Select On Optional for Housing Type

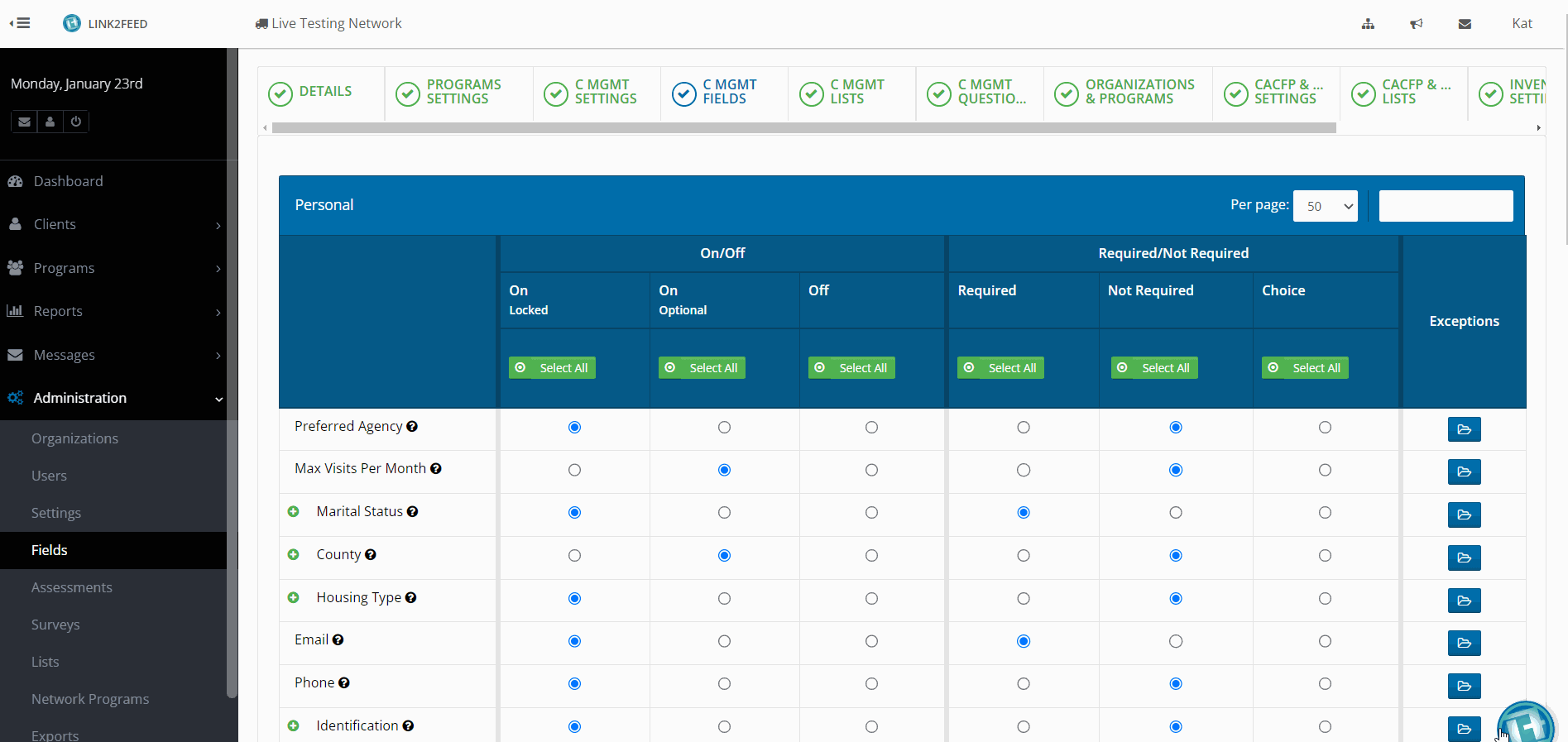[724, 599]
